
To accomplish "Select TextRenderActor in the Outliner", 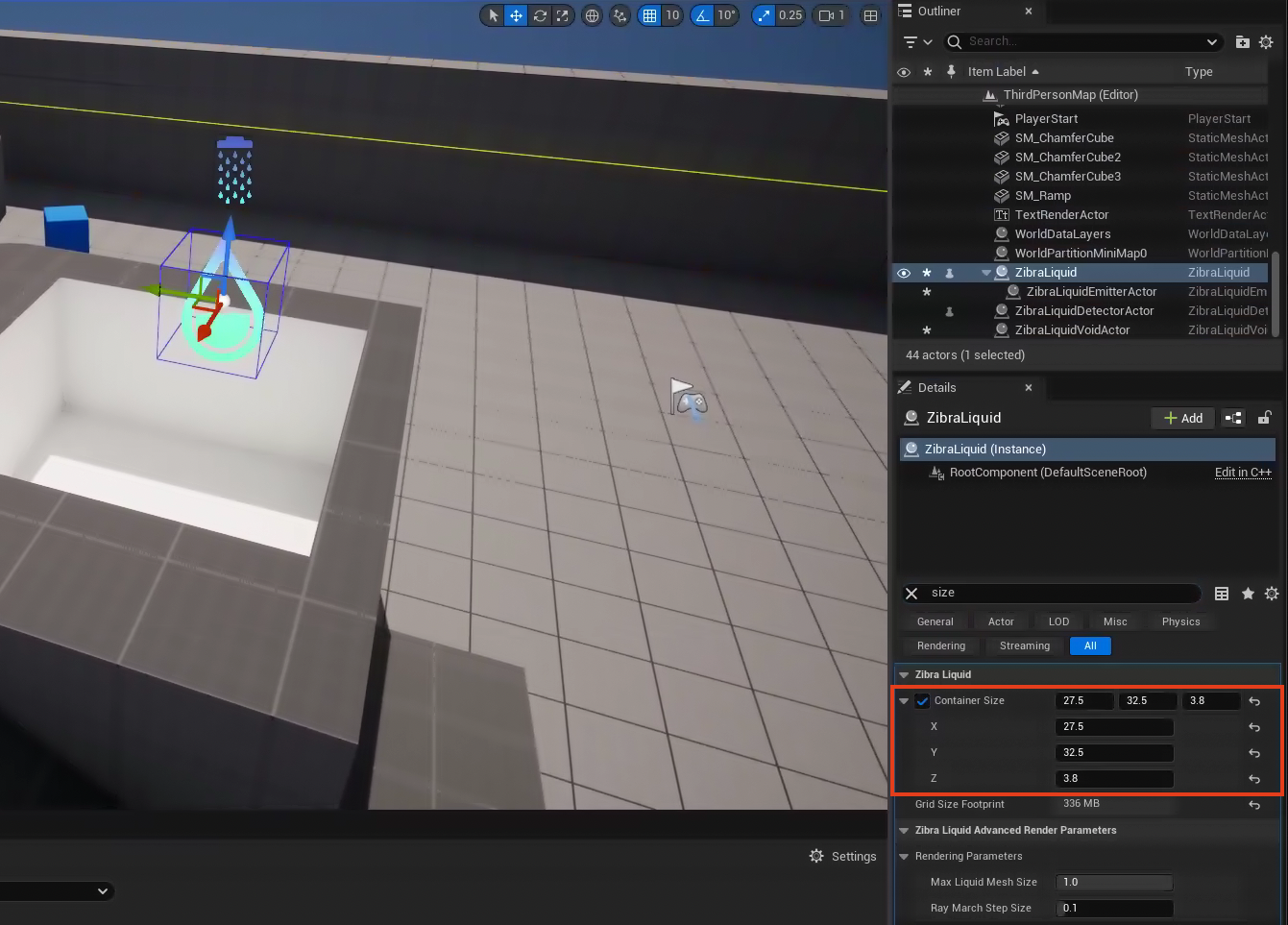I will point(1061,215).
